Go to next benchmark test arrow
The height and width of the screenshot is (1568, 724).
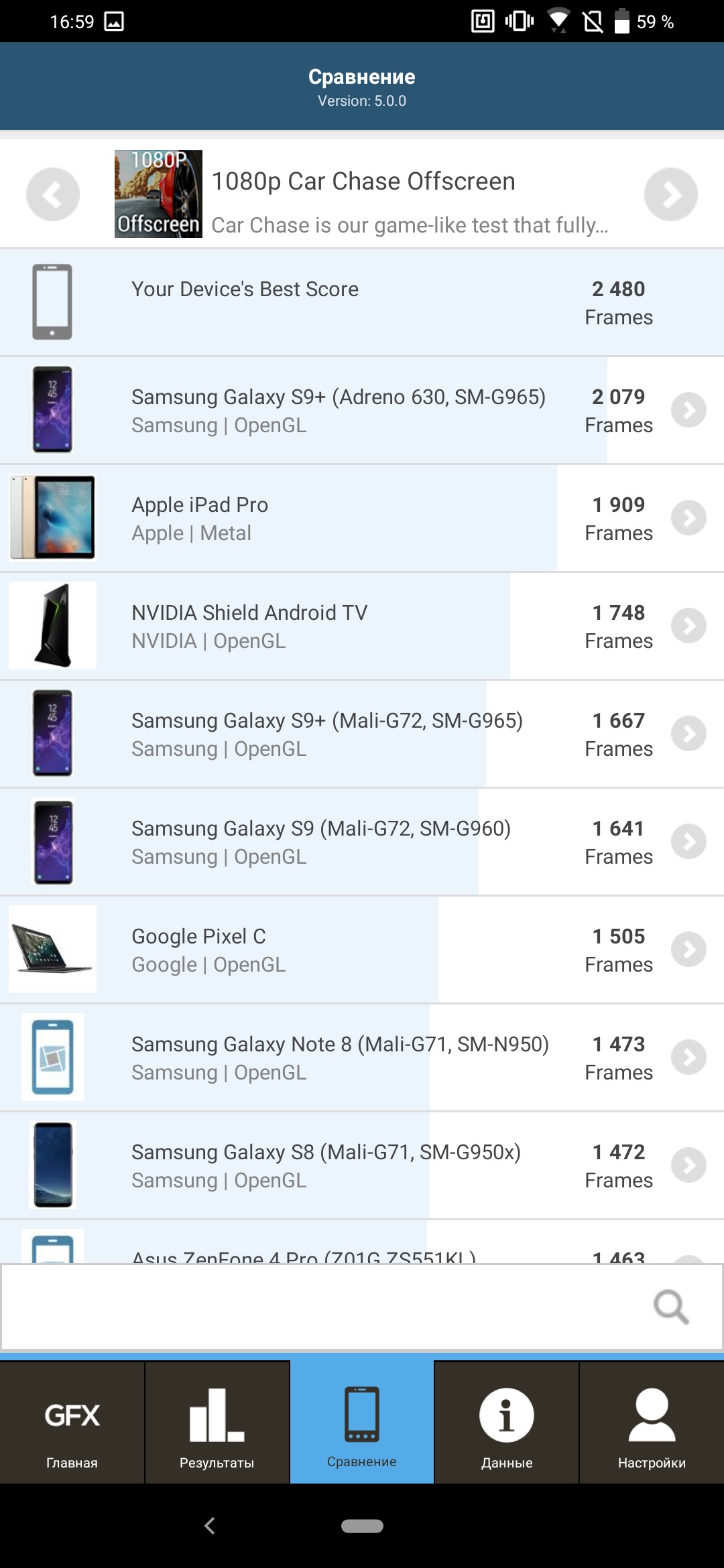[670, 194]
